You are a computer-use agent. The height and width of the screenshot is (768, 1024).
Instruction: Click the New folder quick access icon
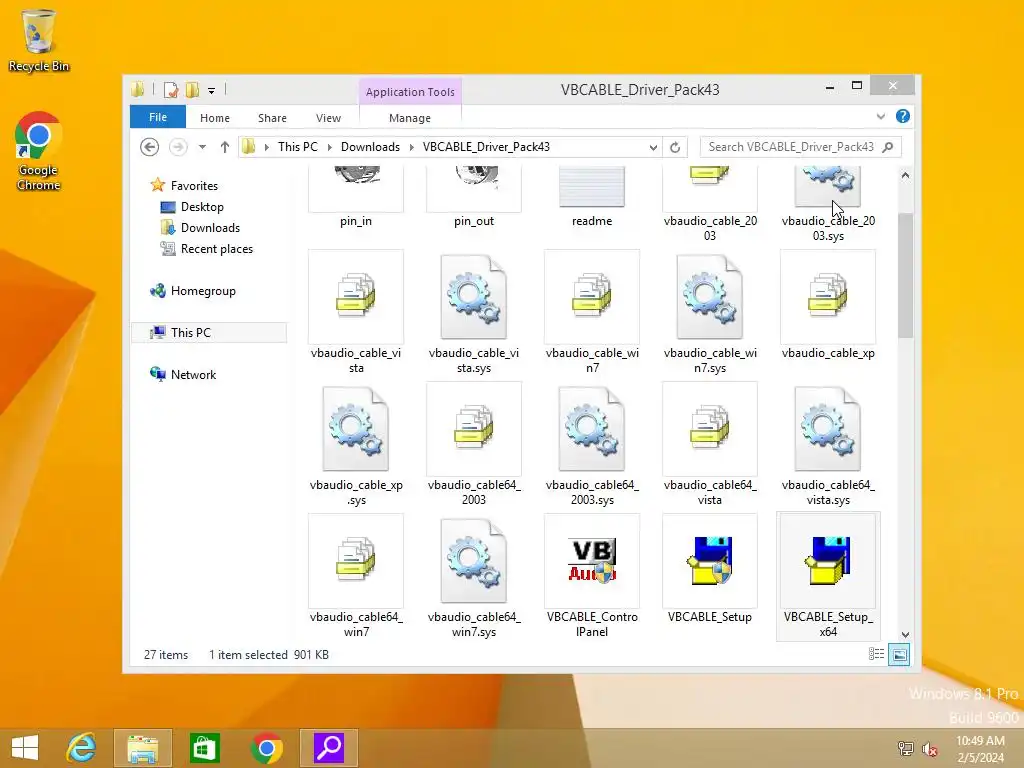point(192,89)
